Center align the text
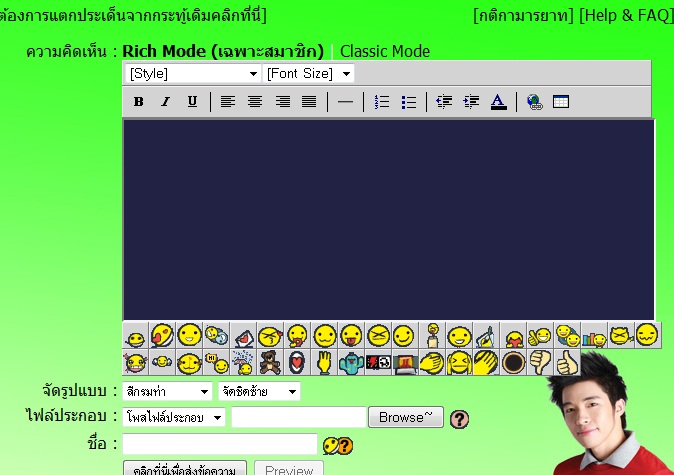The width and height of the screenshot is (674, 475). (255, 102)
